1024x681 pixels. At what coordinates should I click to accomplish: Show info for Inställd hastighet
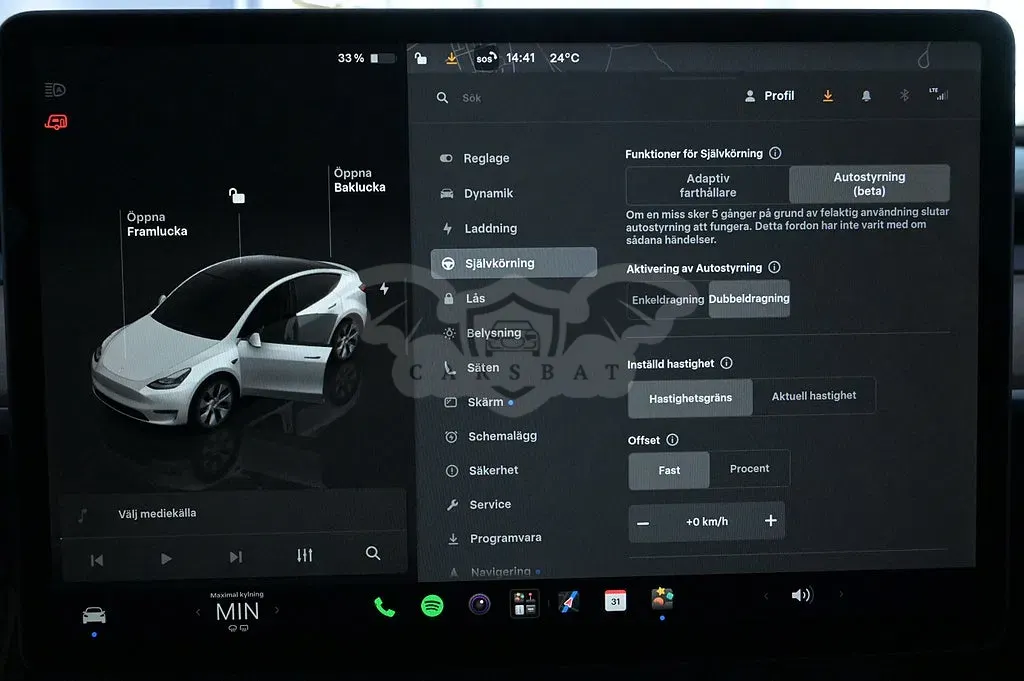click(726, 363)
